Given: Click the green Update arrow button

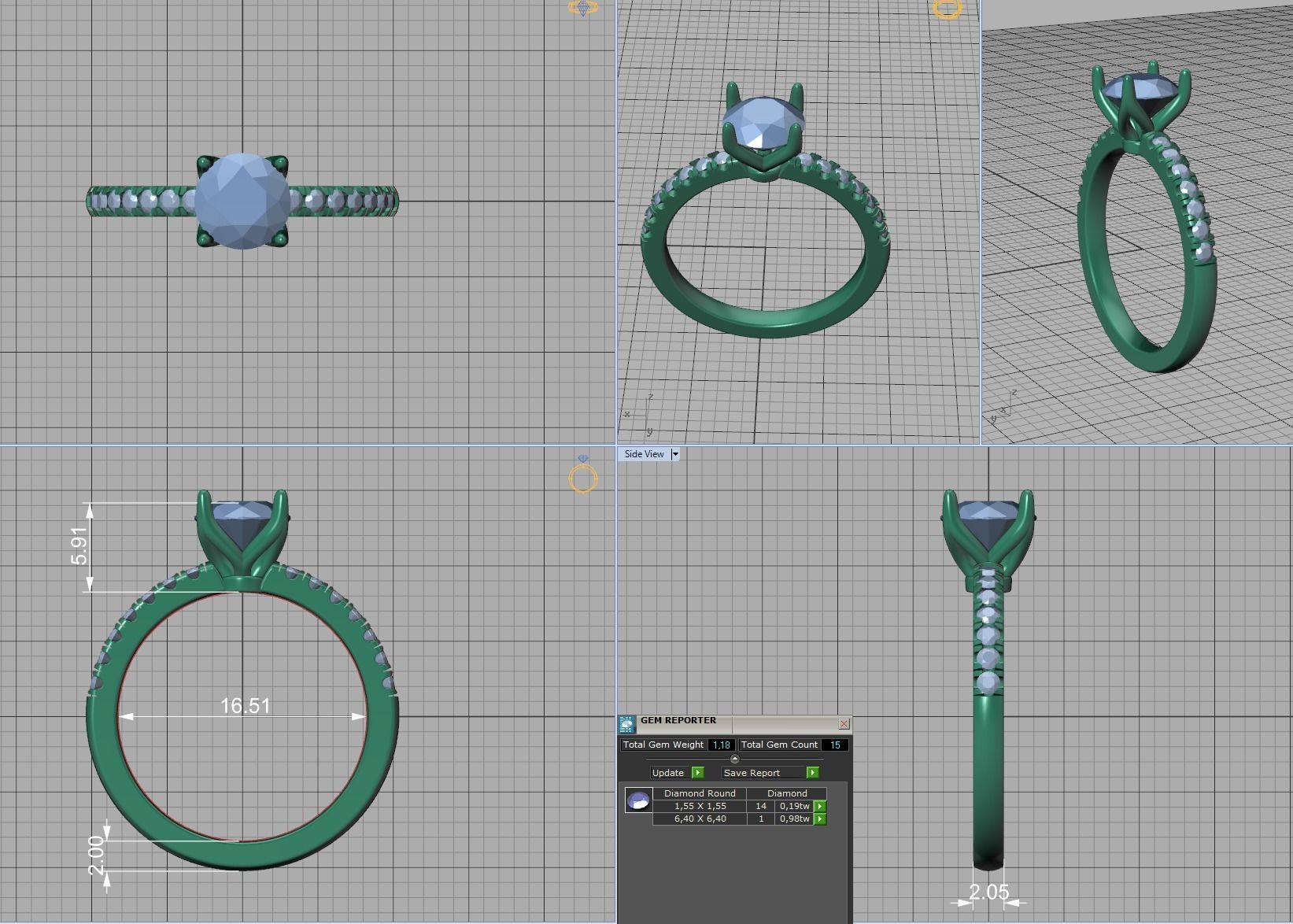Looking at the screenshot, I should 697,773.
